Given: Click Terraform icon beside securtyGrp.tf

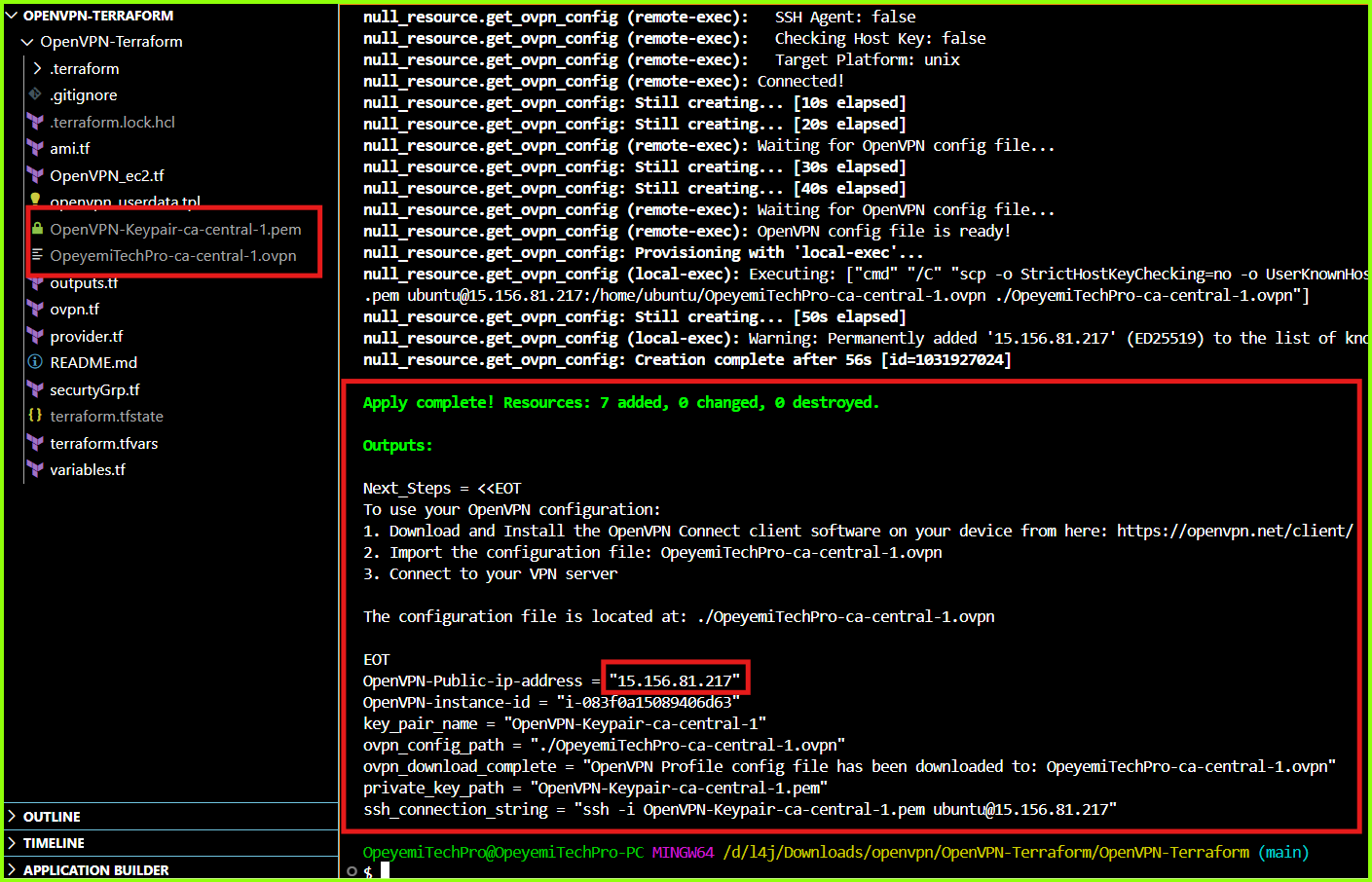Looking at the screenshot, I should 36,389.
